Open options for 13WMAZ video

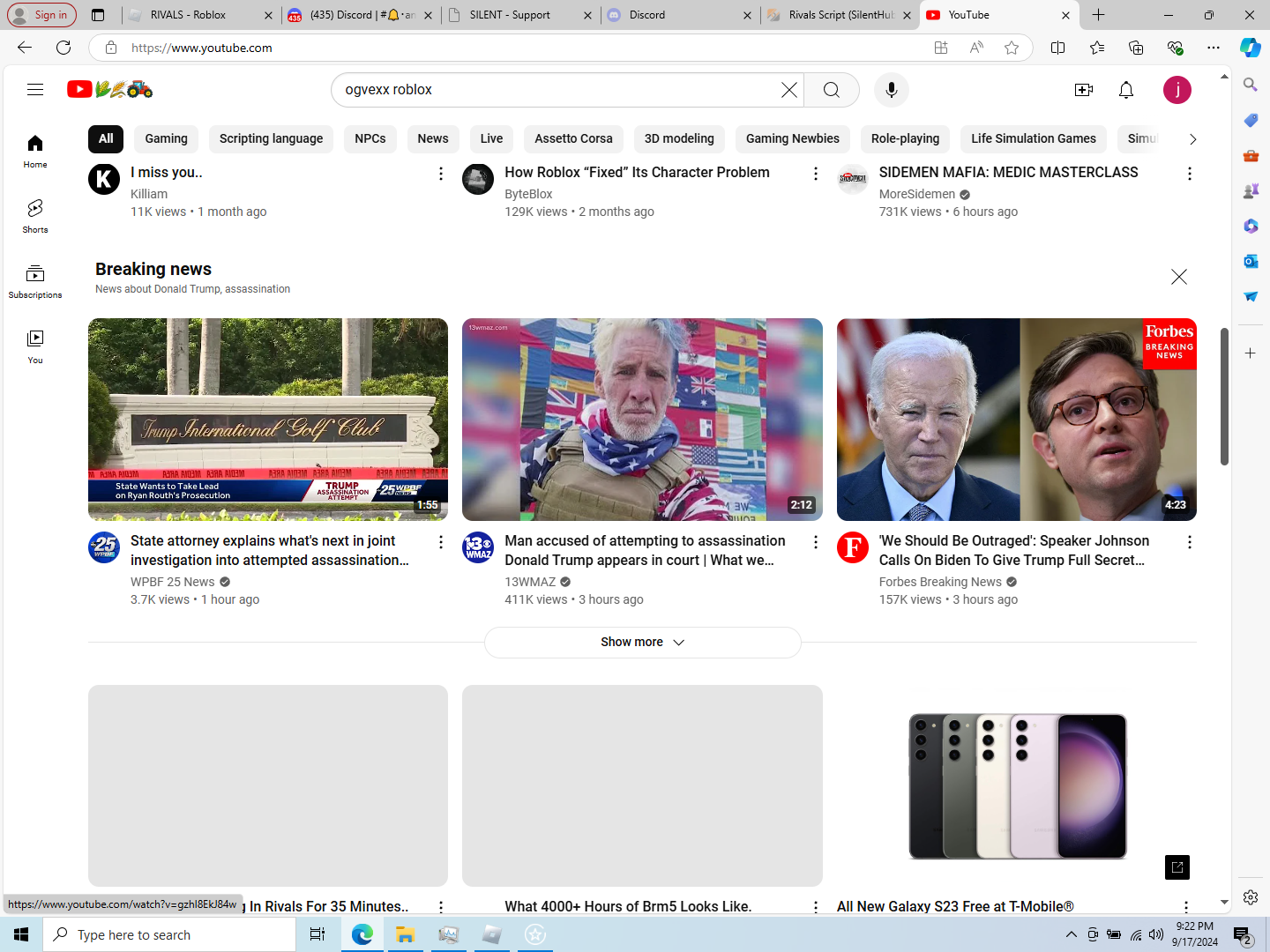[x=815, y=542]
